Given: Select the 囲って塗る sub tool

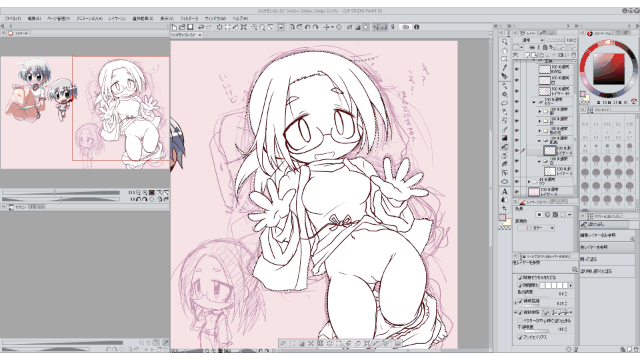Looking at the screenshot, I should click(x=607, y=259).
